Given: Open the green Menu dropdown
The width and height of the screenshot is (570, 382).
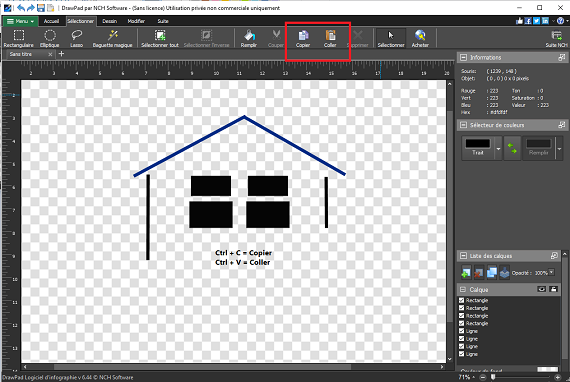Looking at the screenshot, I should click(x=20, y=21).
